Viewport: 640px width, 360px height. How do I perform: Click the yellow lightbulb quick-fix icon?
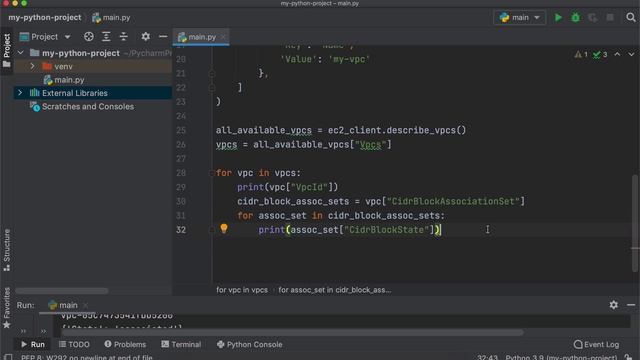click(x=224, y=229)
